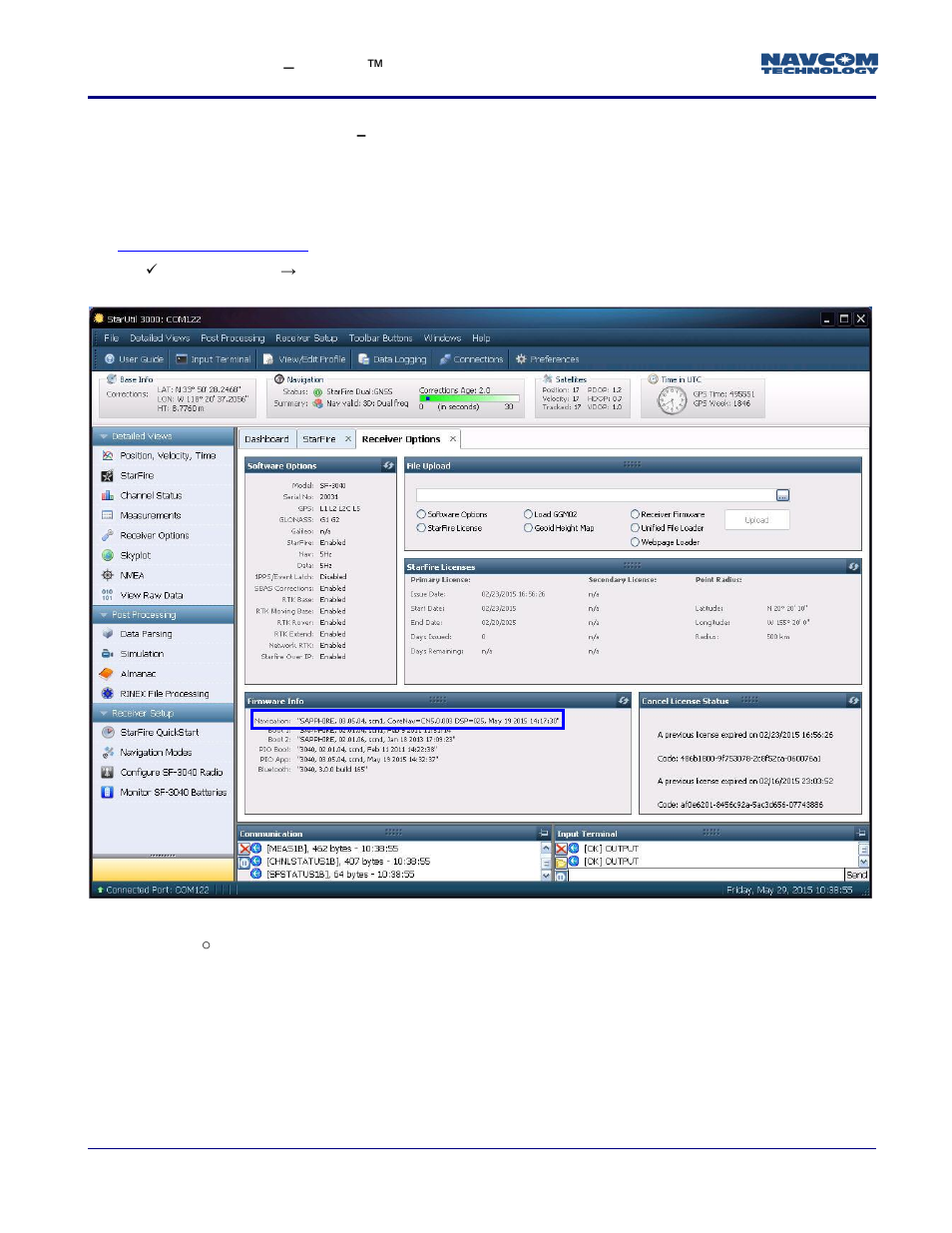
Task: Open the NMEA view
Action: (x=123, y=575)
